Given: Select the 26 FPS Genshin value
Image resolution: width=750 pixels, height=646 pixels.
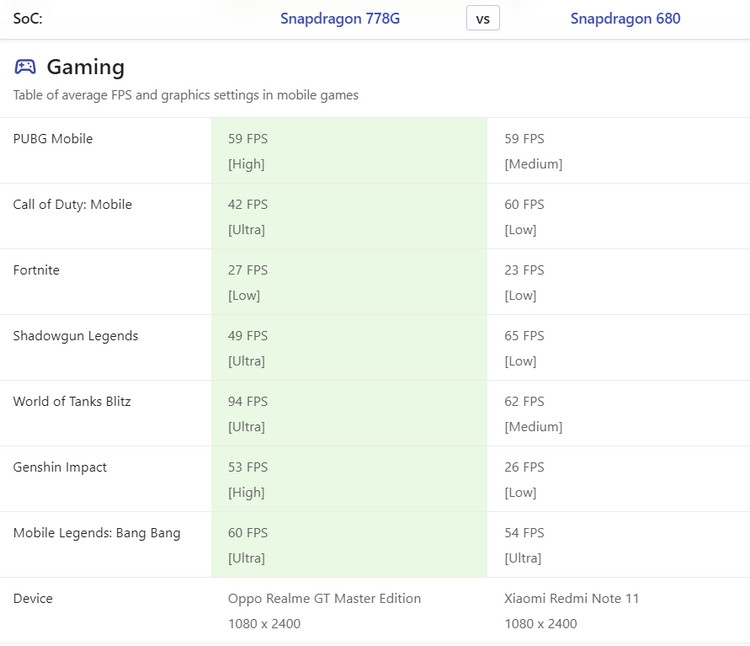Looking at the screenshot, I should tap(524, 467).
